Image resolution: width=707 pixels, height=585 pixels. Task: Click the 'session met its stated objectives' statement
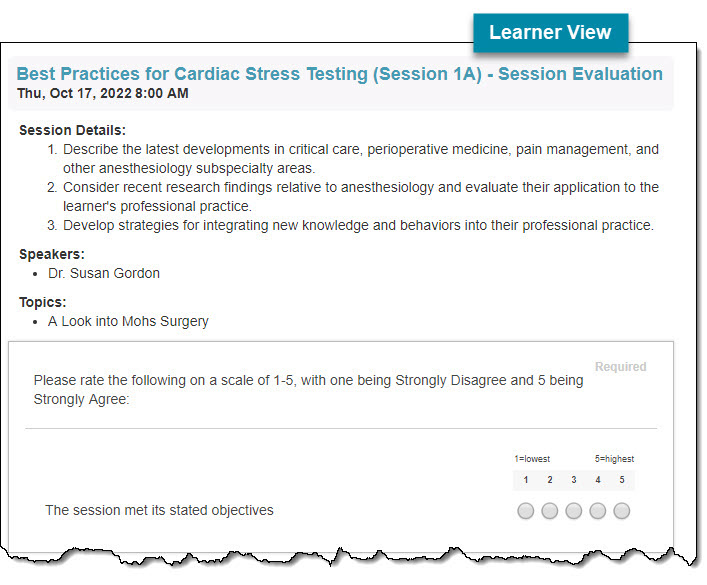pyautogui.click(x=159, y=510)
